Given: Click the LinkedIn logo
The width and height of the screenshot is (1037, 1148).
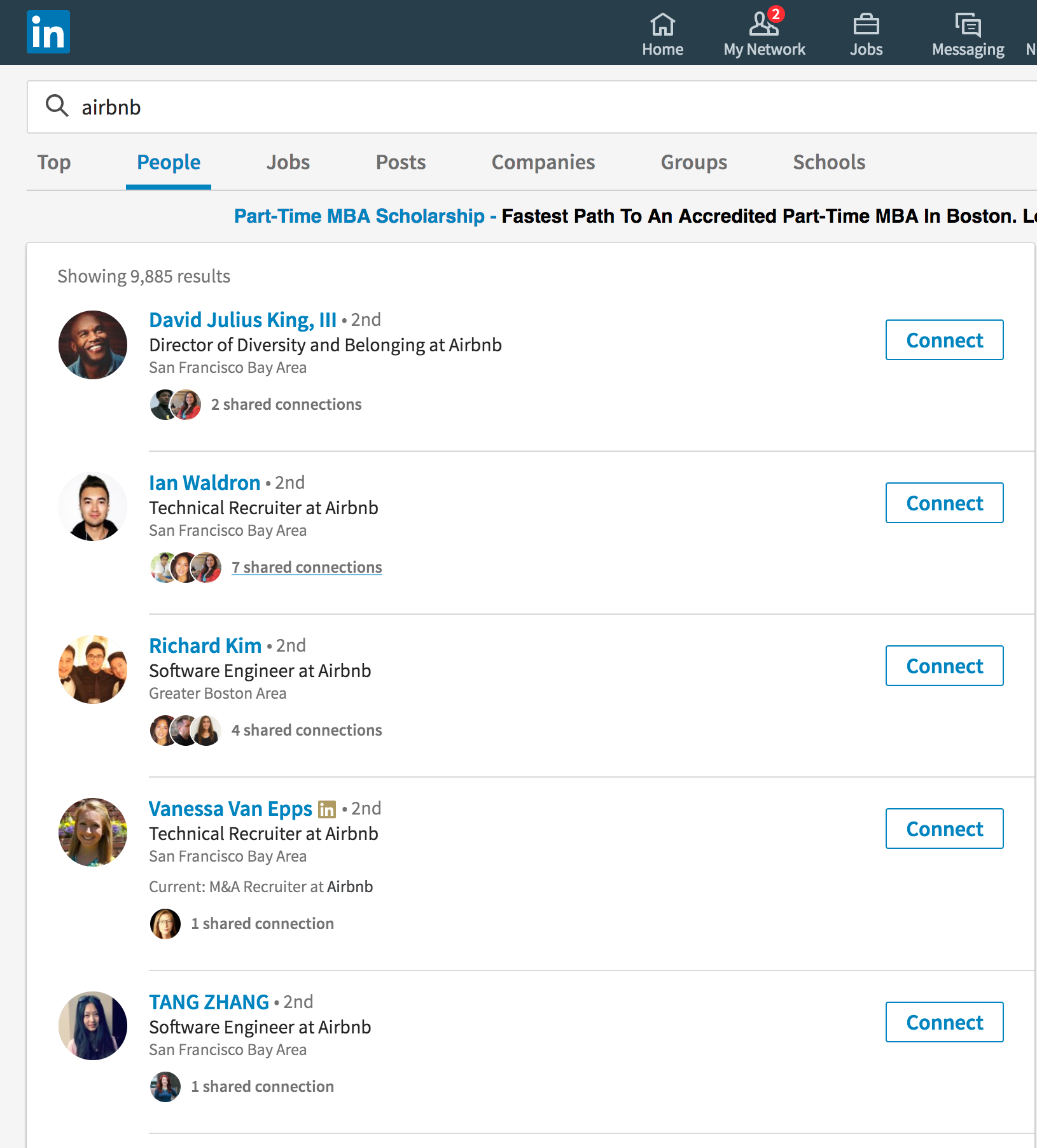Looking at the screenshot, I should [x=48, y=32].
